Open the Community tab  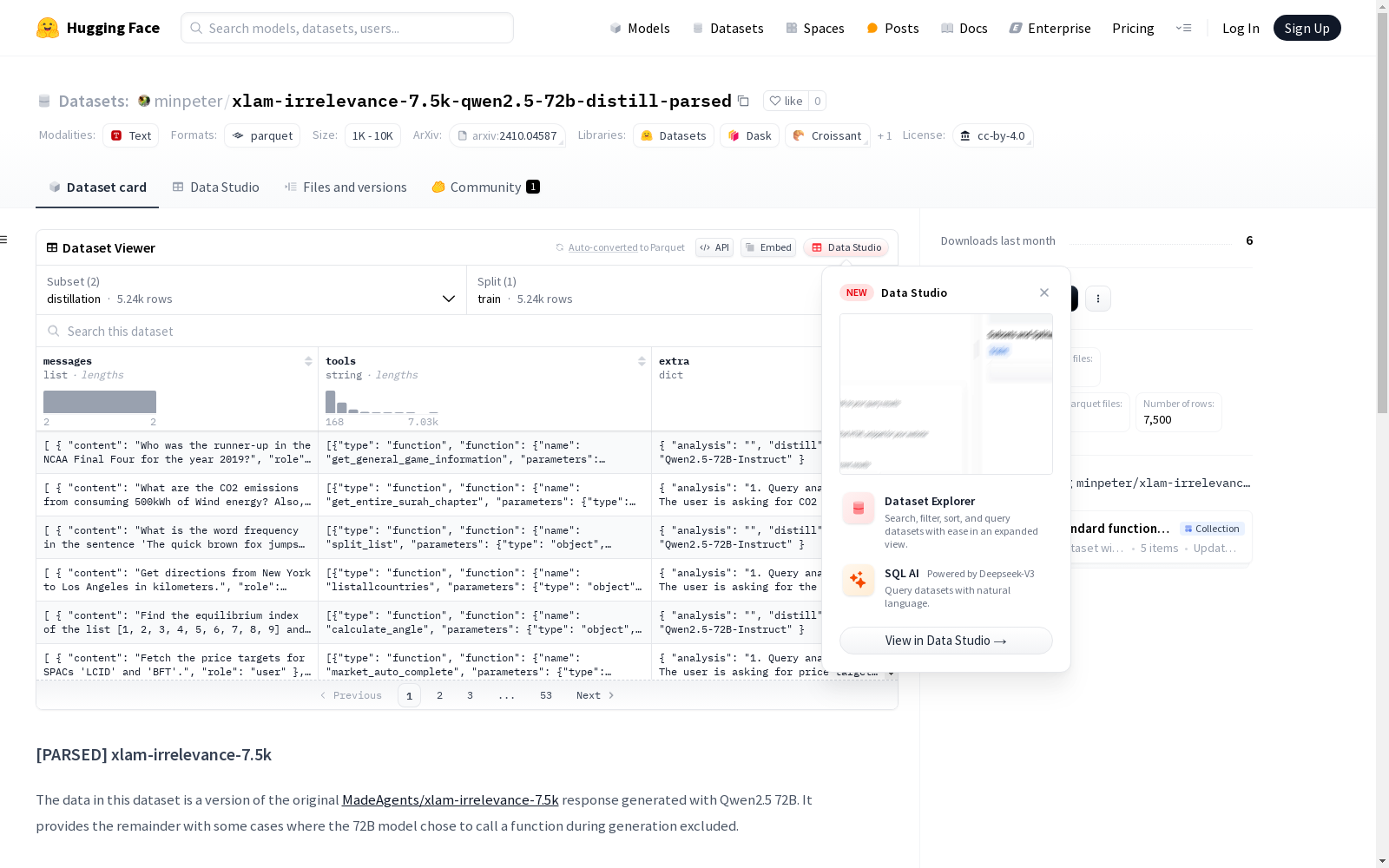[485, 187]
